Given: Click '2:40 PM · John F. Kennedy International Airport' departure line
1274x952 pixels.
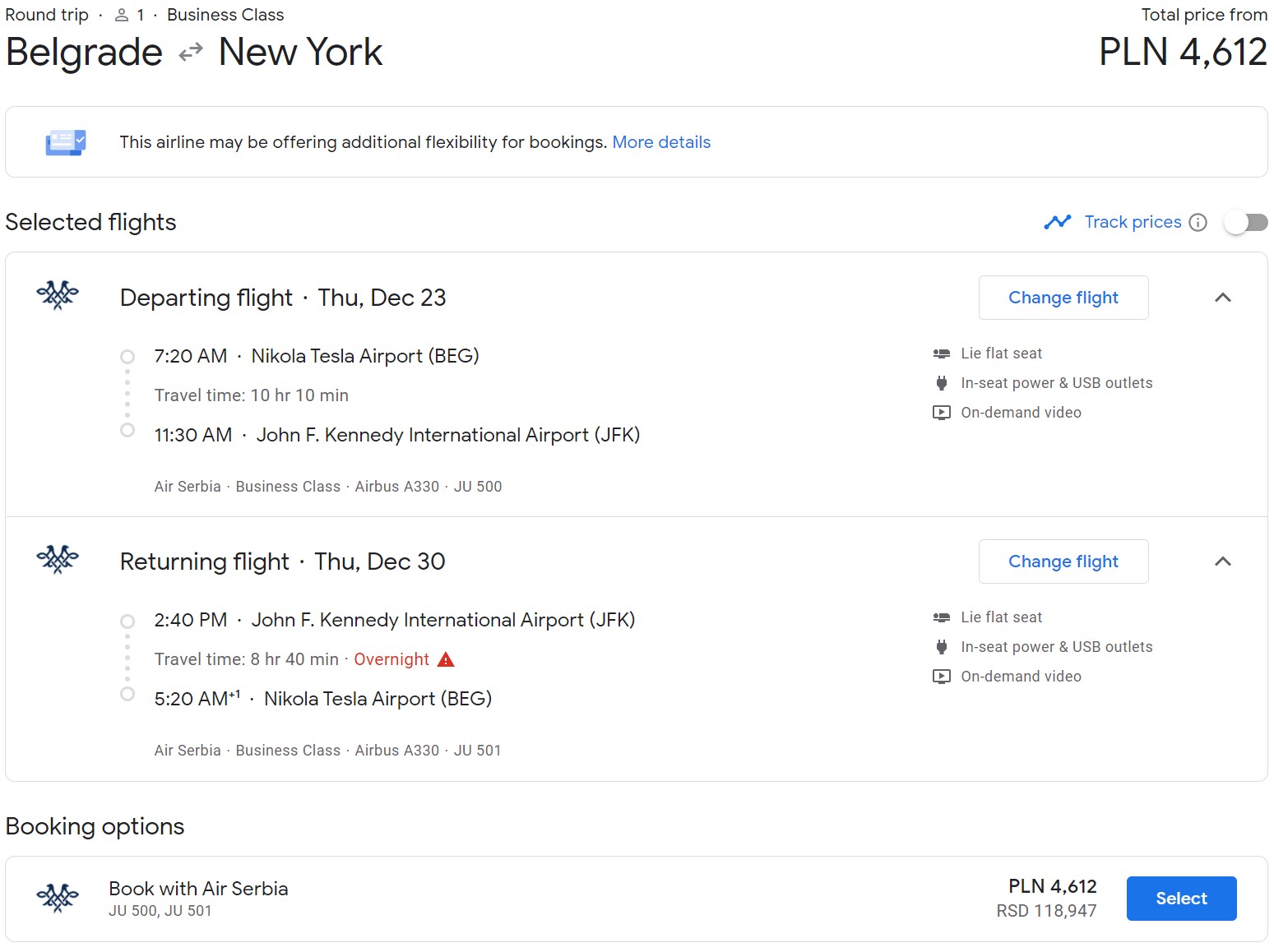Looking at the screenshot, I should click(x=395, y=620).
